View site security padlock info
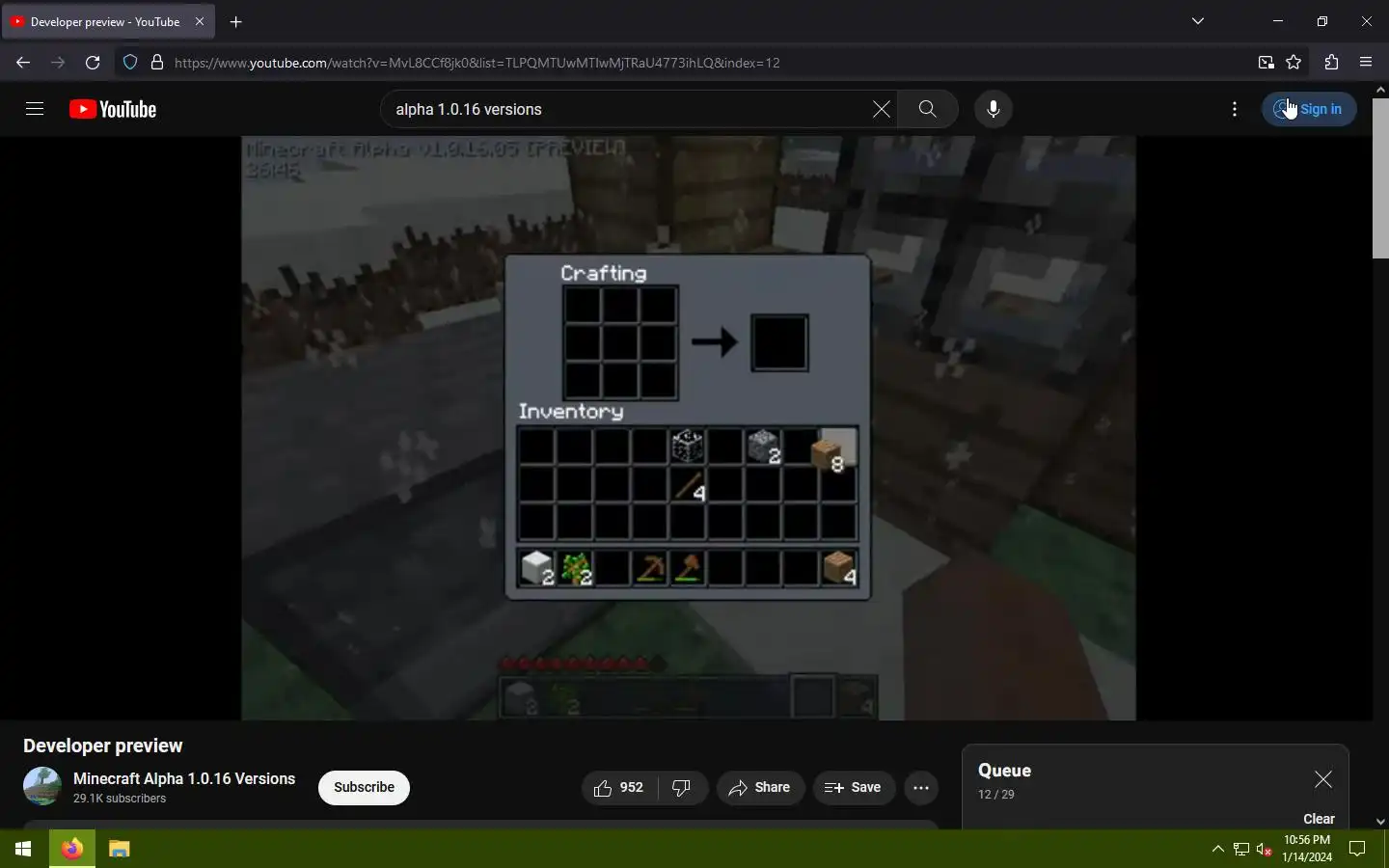The width and height of the screenshot is (1389, 868). (157, 63)
